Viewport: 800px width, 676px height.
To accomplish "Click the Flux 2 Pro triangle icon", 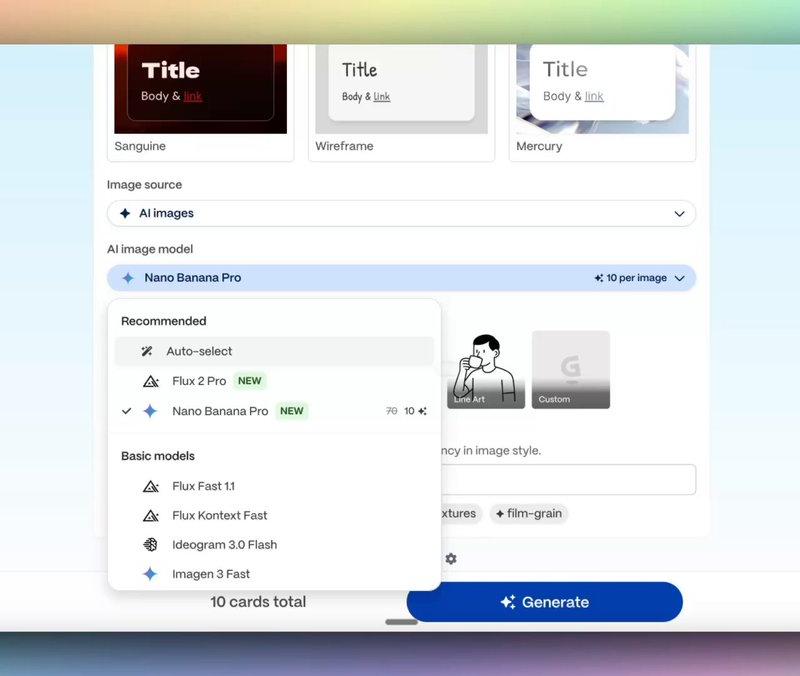I will [x=151, y=381].
